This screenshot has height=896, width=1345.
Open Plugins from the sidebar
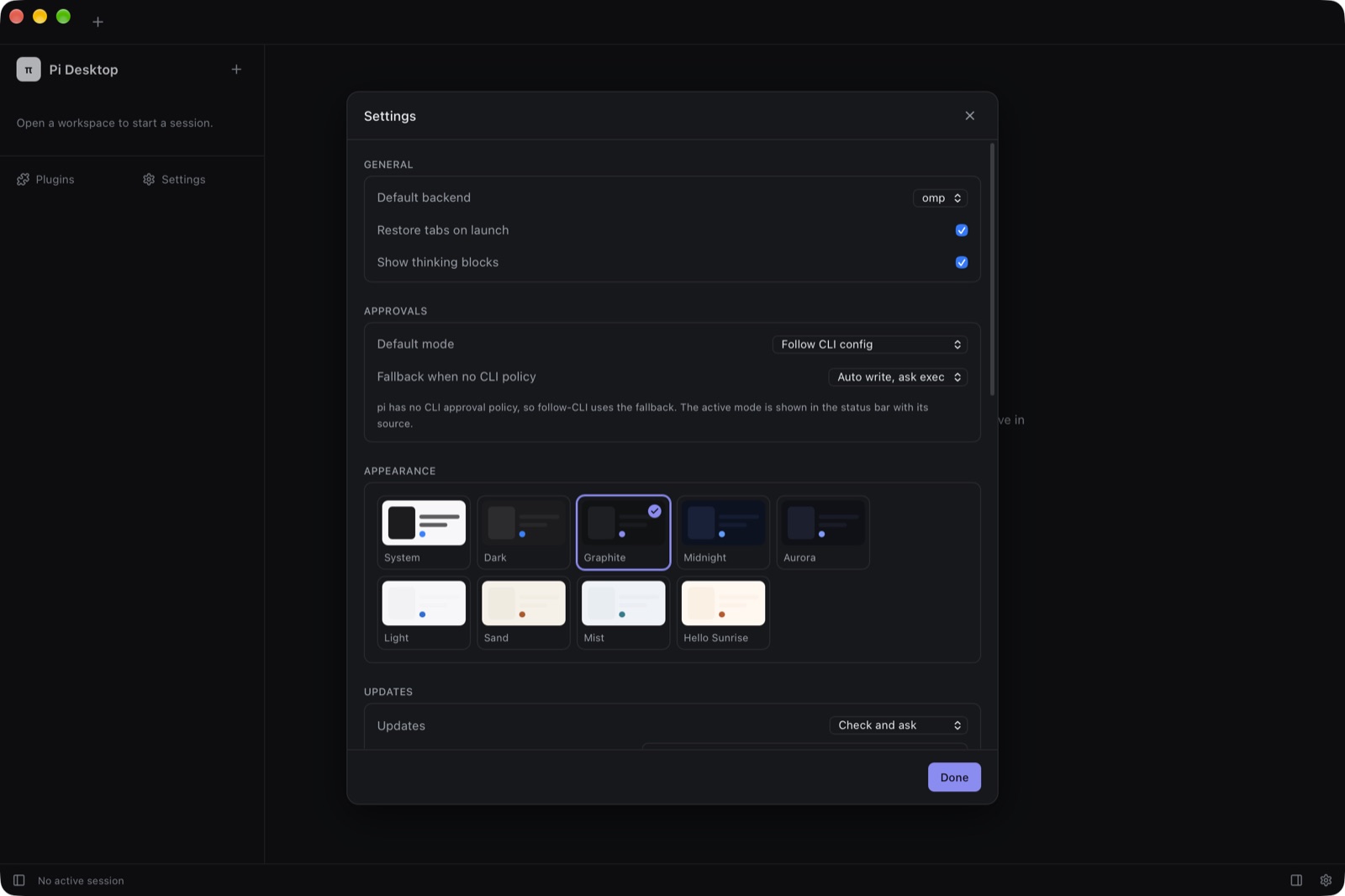pyautogui.click(x=45, y=179)
